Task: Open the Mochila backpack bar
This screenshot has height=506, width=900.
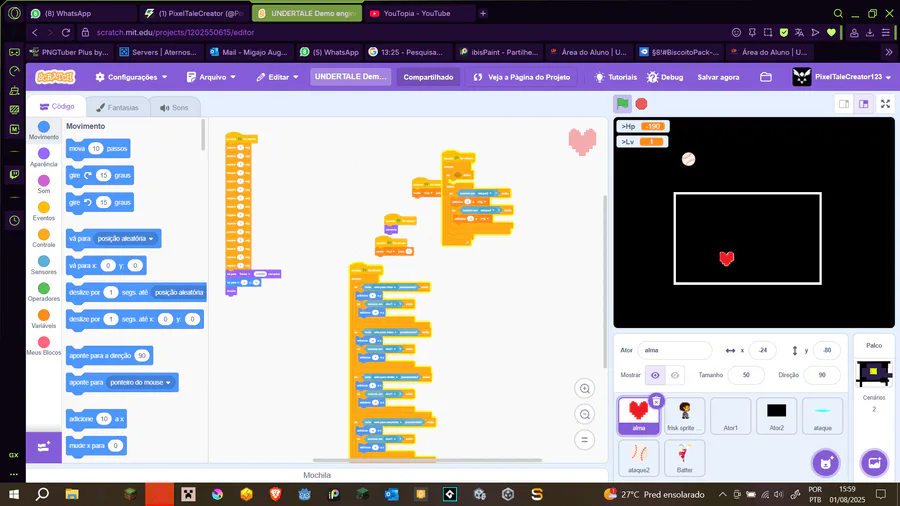Action: coord(317,475)
